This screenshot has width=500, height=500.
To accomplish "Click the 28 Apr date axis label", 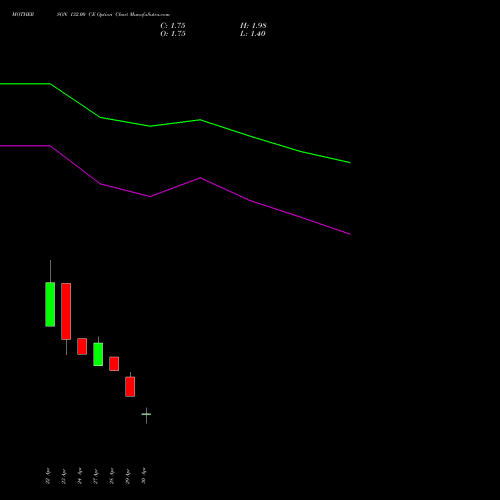I will click(x=112, y=476).
